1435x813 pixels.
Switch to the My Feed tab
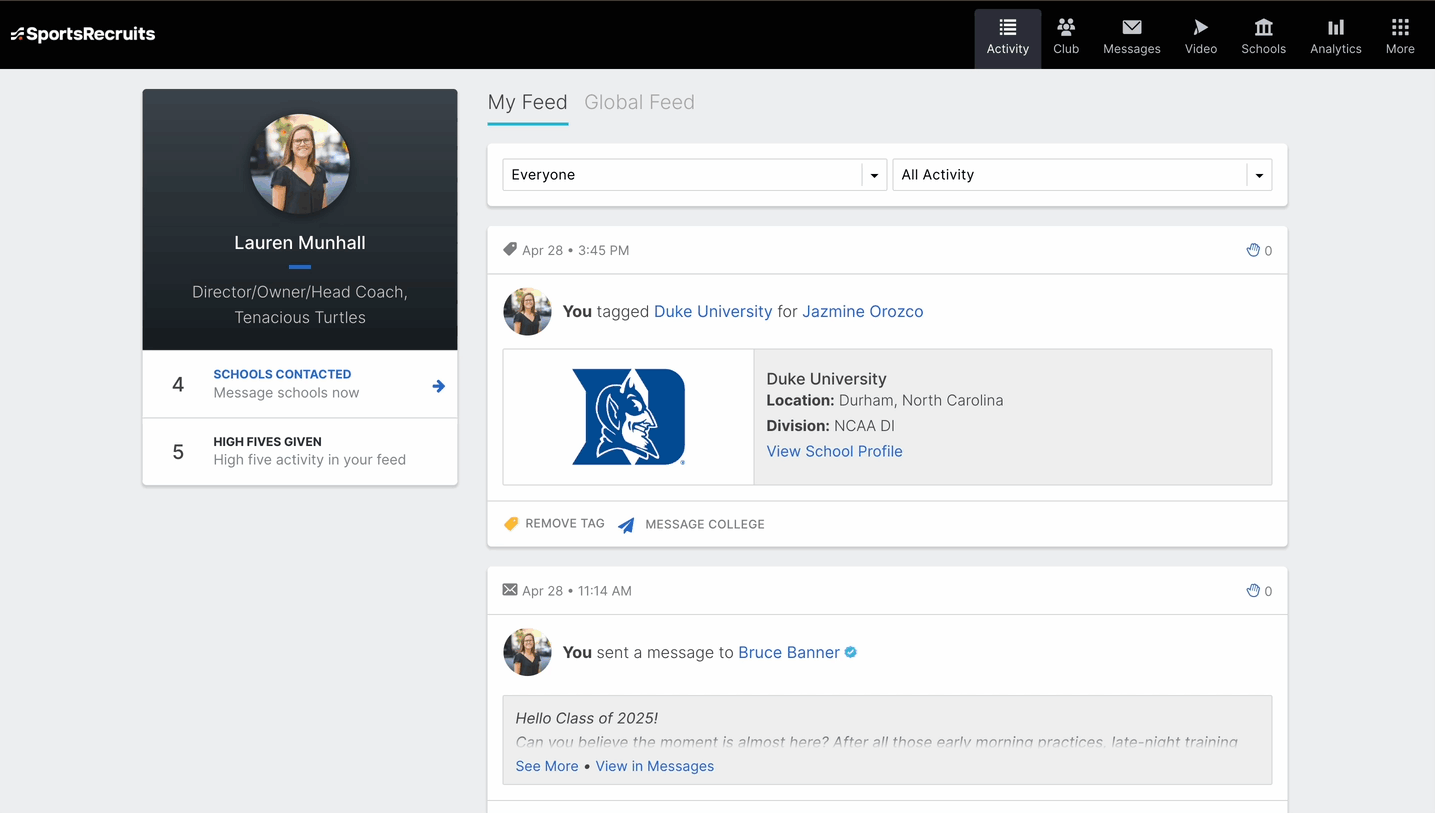(527, 102)
